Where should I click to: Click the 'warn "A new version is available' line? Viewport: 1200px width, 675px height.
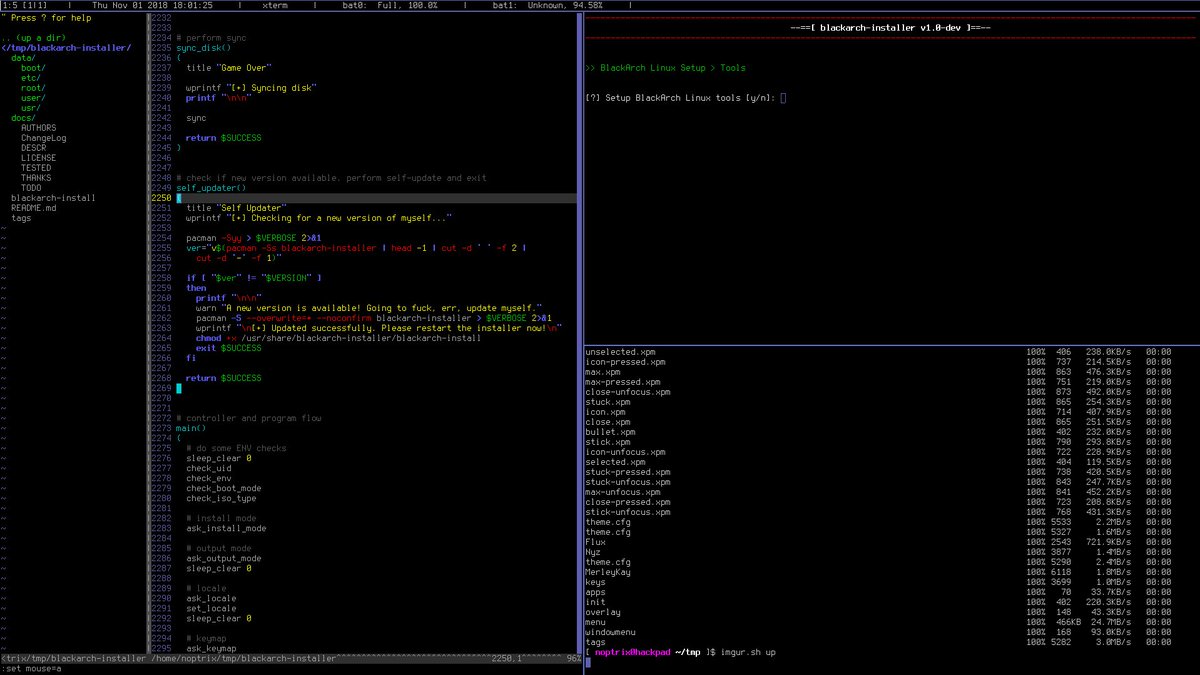tap(369, 308)
